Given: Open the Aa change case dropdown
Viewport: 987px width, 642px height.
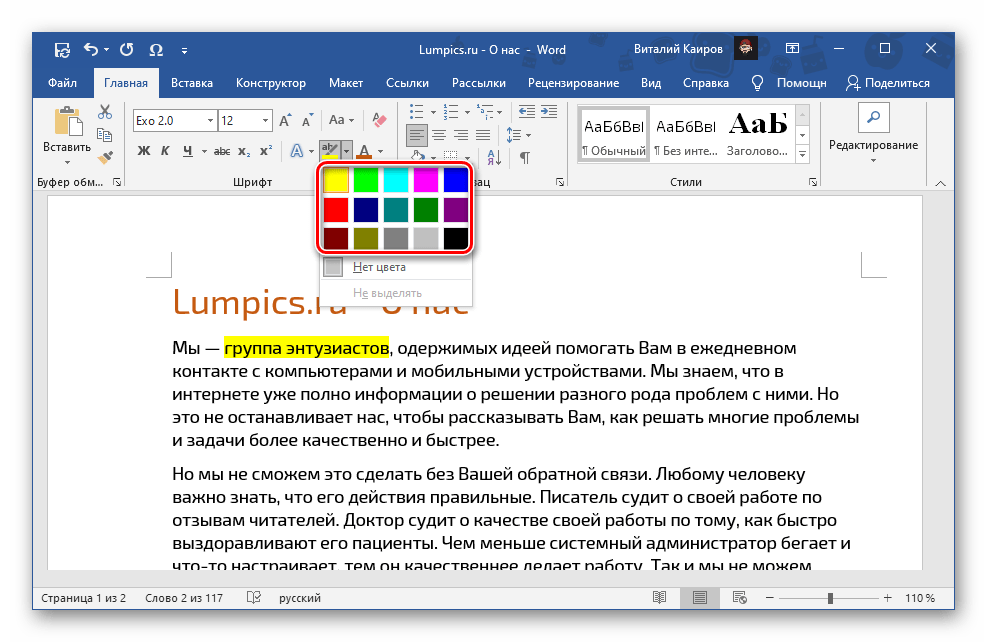Looking at the screenshot, I should [x=342, y=120].
